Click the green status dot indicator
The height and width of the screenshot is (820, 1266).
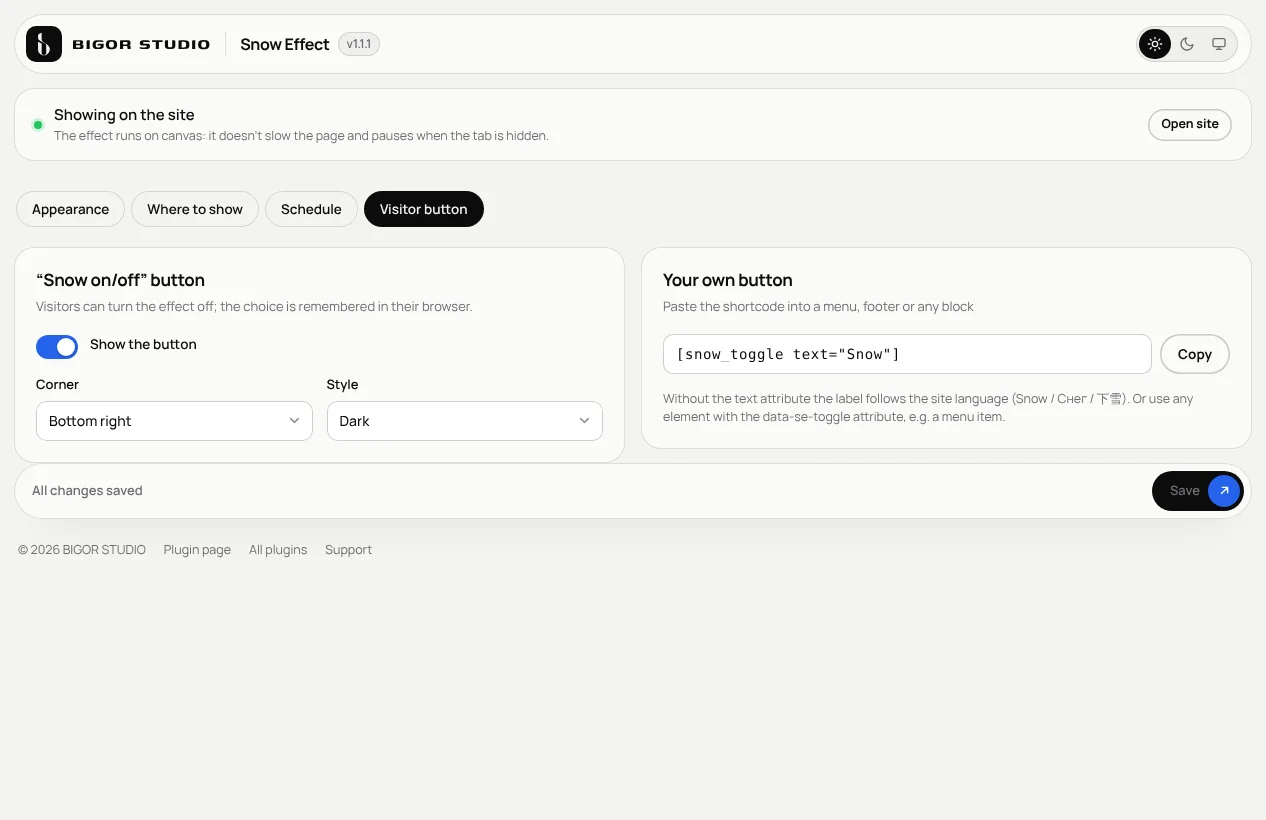coord(38,125)
